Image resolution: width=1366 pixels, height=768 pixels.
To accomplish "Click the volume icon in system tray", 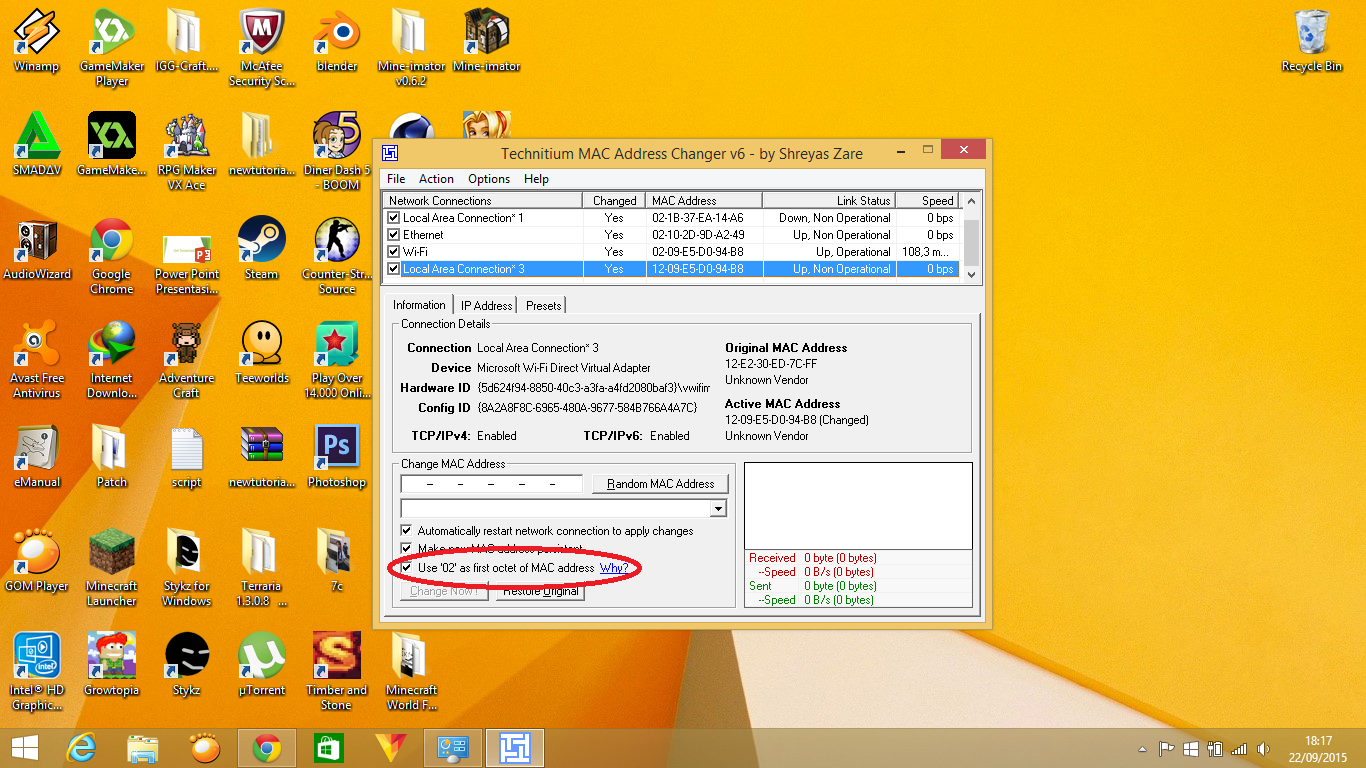I will [x=1263, y=749].
